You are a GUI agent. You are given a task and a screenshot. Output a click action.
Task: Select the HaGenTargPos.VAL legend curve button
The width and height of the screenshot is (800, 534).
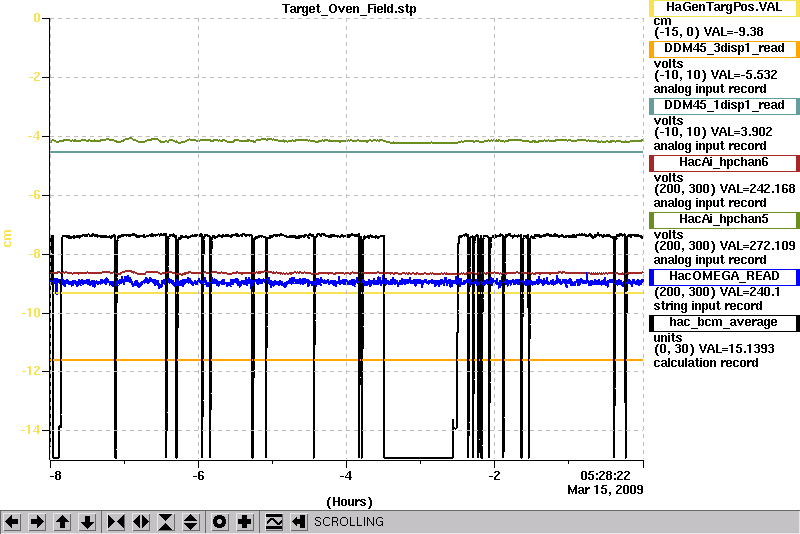[x=724, y=8]
